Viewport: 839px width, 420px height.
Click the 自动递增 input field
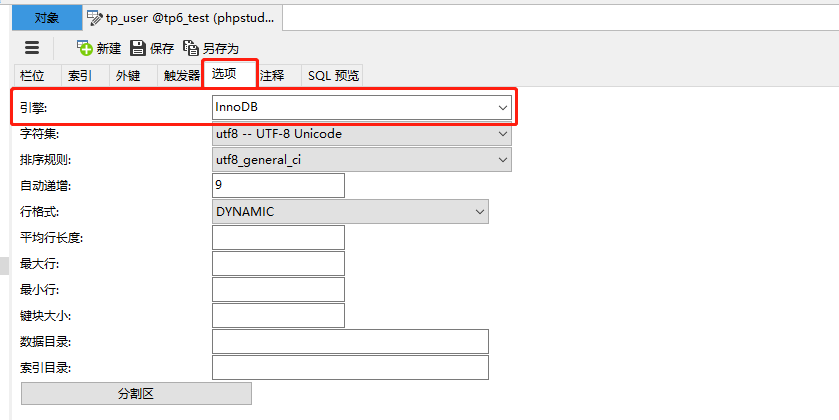click(x=278, y=186)
